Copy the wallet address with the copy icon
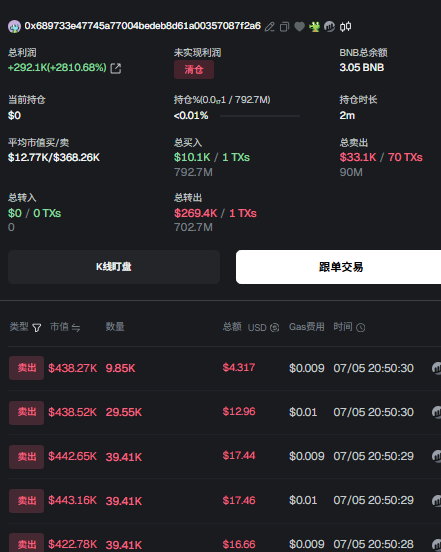441x552 pixels. click(x=284, y=27)
